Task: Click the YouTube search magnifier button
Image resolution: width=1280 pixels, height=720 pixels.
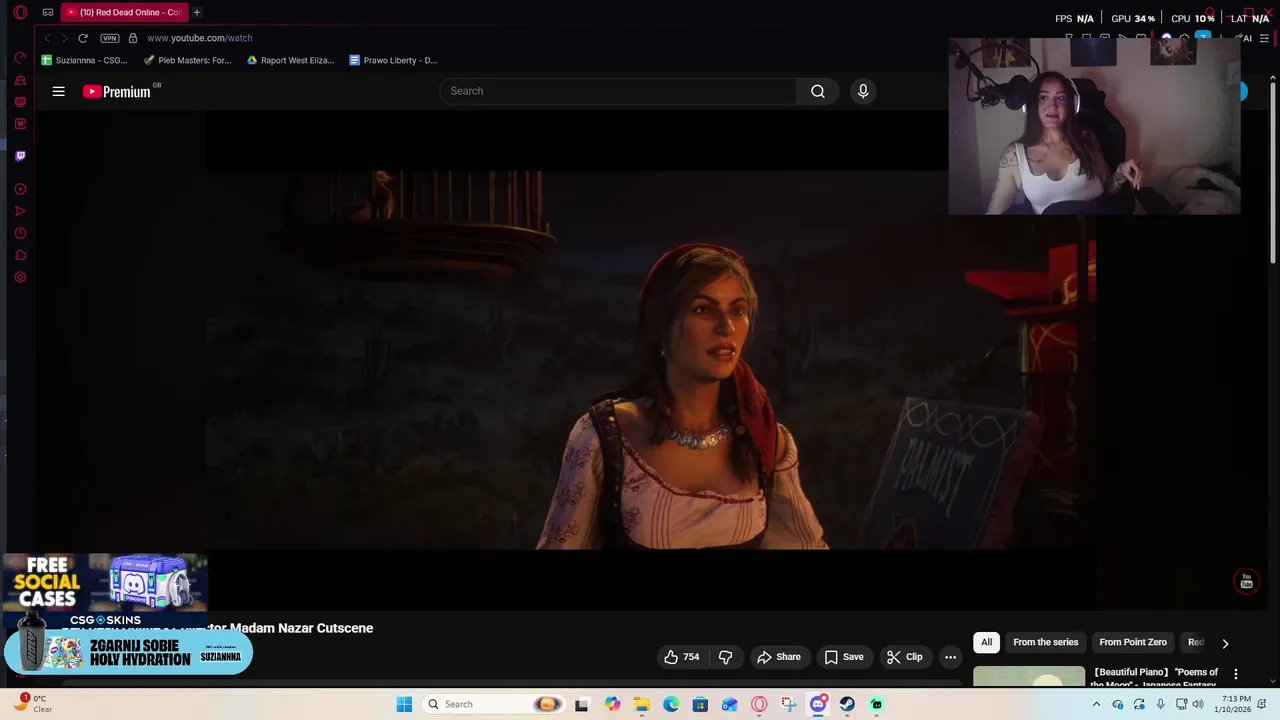Action: 818,91
